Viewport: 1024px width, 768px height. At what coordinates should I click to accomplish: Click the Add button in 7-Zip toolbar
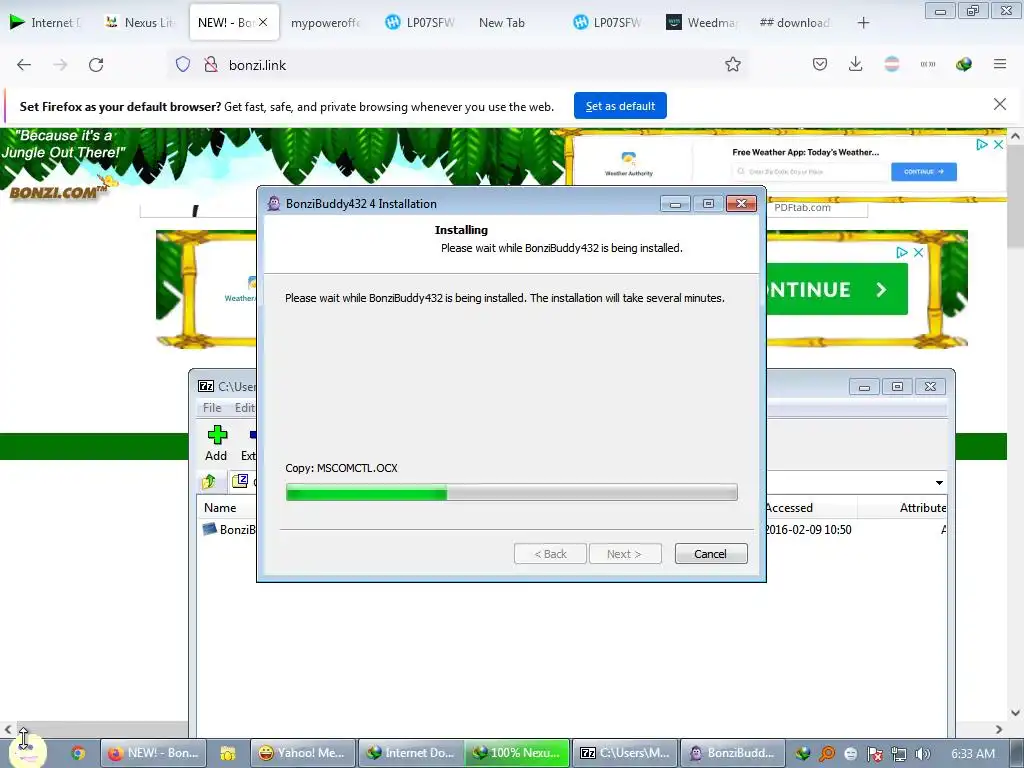coord(216,443)
